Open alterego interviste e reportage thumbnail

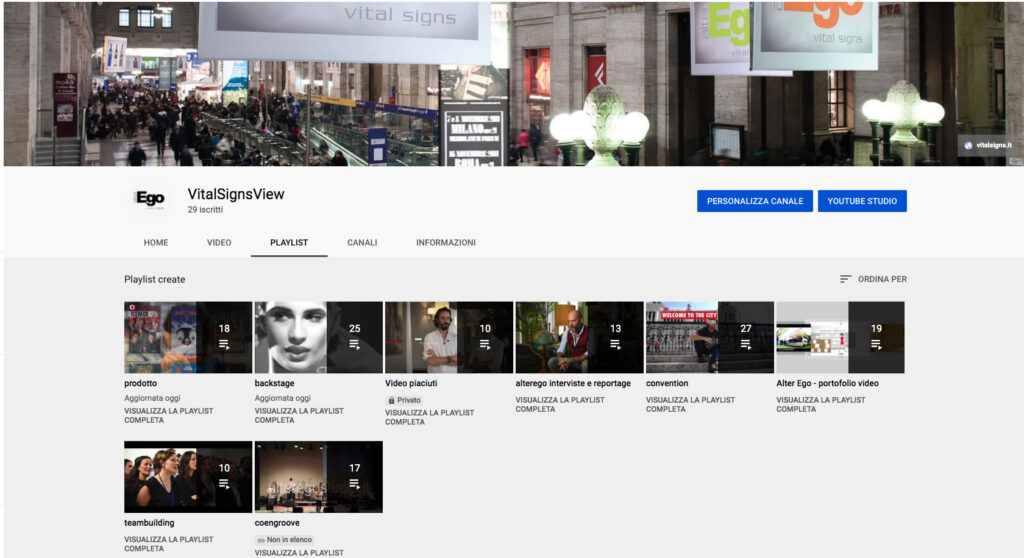(x=579, y=337)
